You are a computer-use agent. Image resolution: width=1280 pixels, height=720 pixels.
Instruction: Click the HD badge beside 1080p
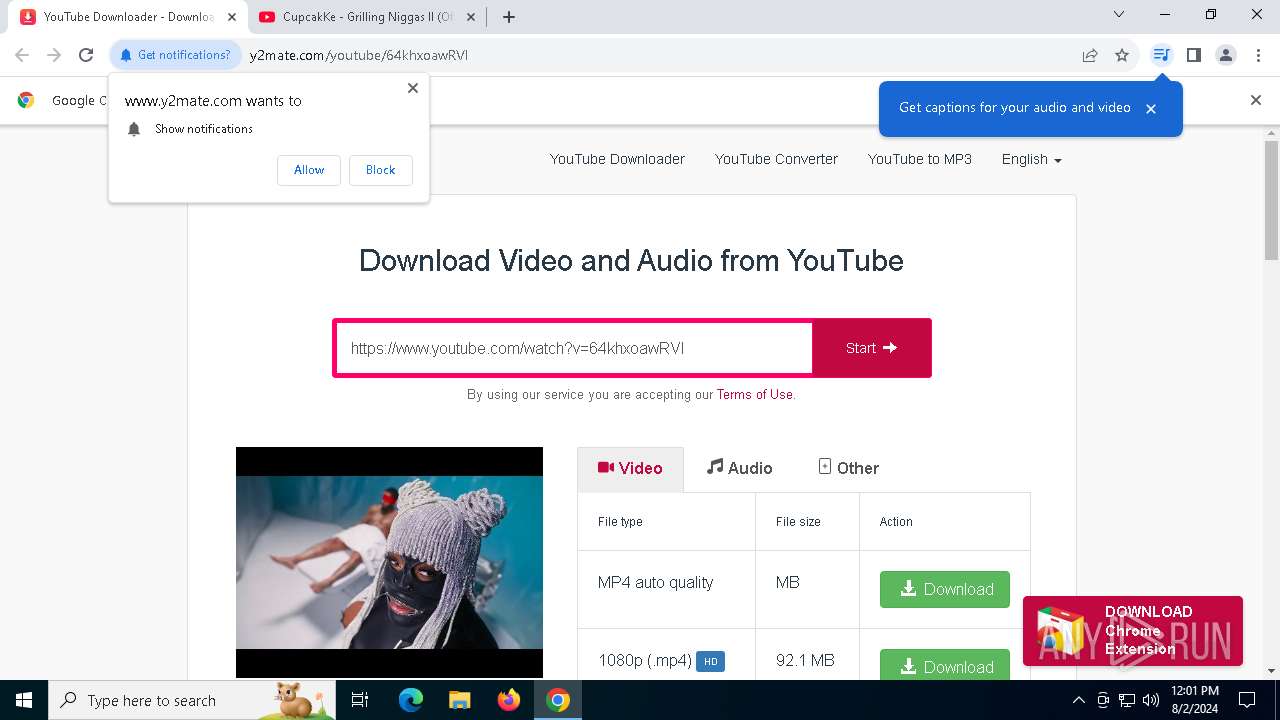coord(710,661)
